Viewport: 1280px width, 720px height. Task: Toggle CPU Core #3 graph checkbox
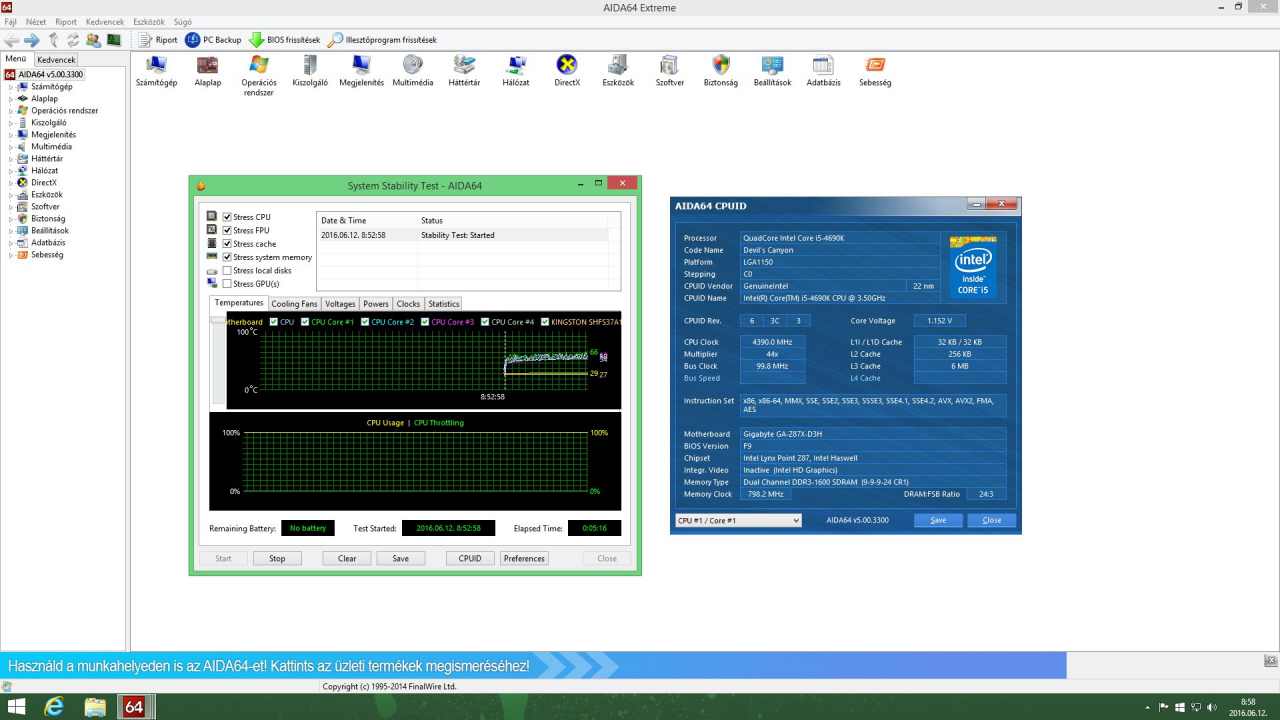point(425,322)
